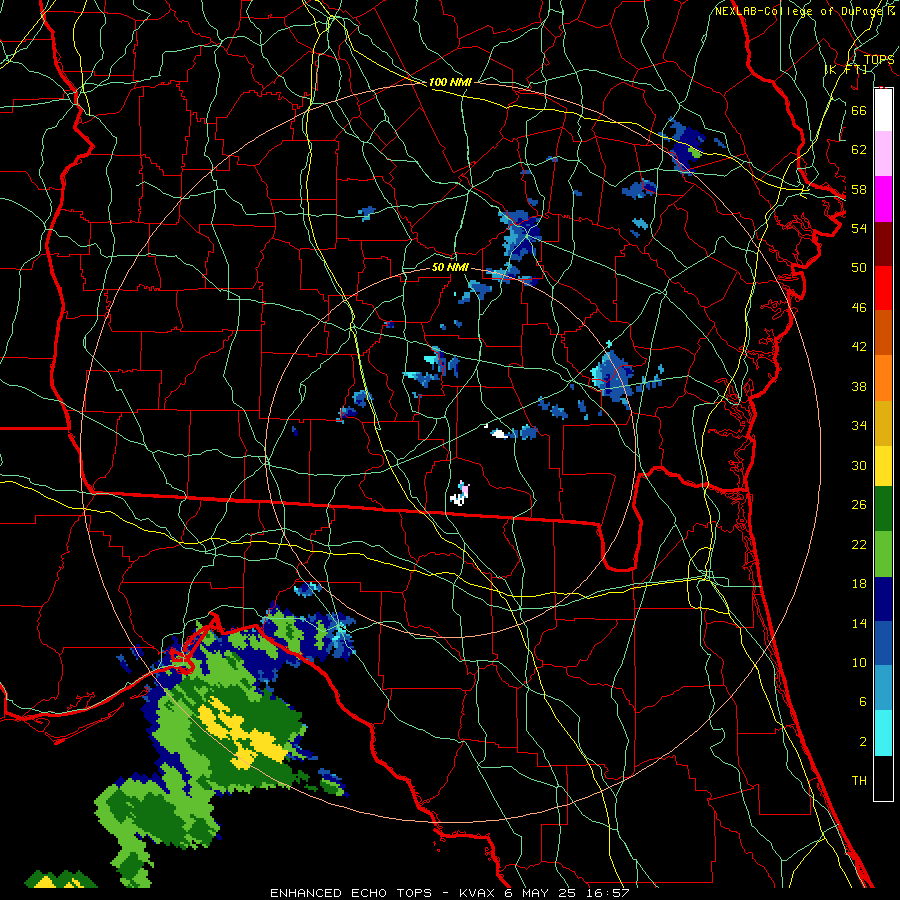Click the legend value '26'
This screenshot has height=900, width=900.
tap(859, 505)
